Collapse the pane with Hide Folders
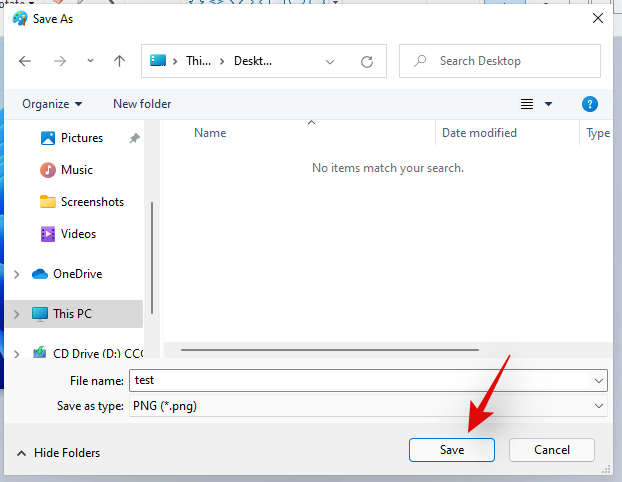 click(58, 453)
